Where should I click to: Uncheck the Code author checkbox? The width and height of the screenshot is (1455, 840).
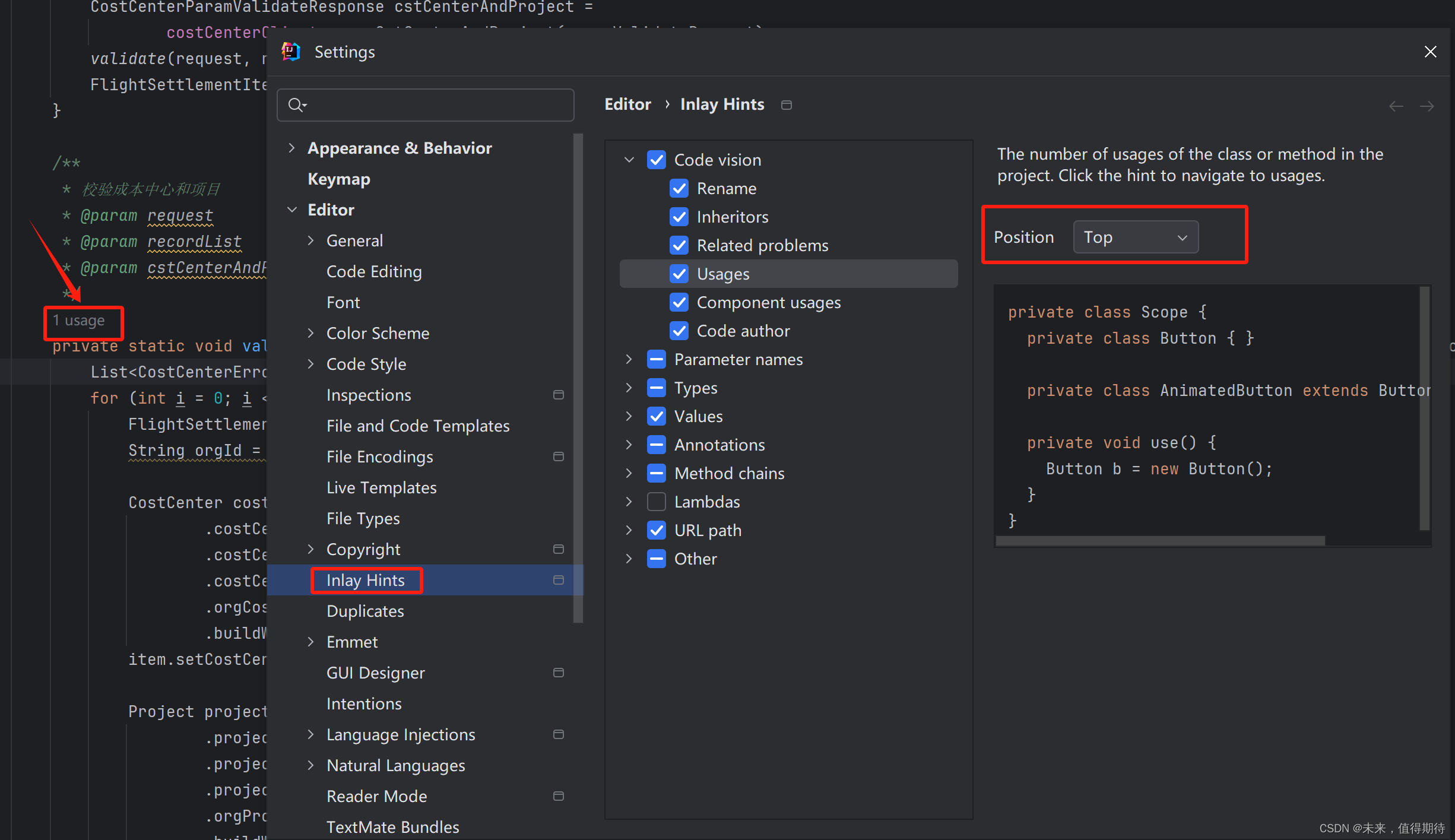(x=679, y=331)
